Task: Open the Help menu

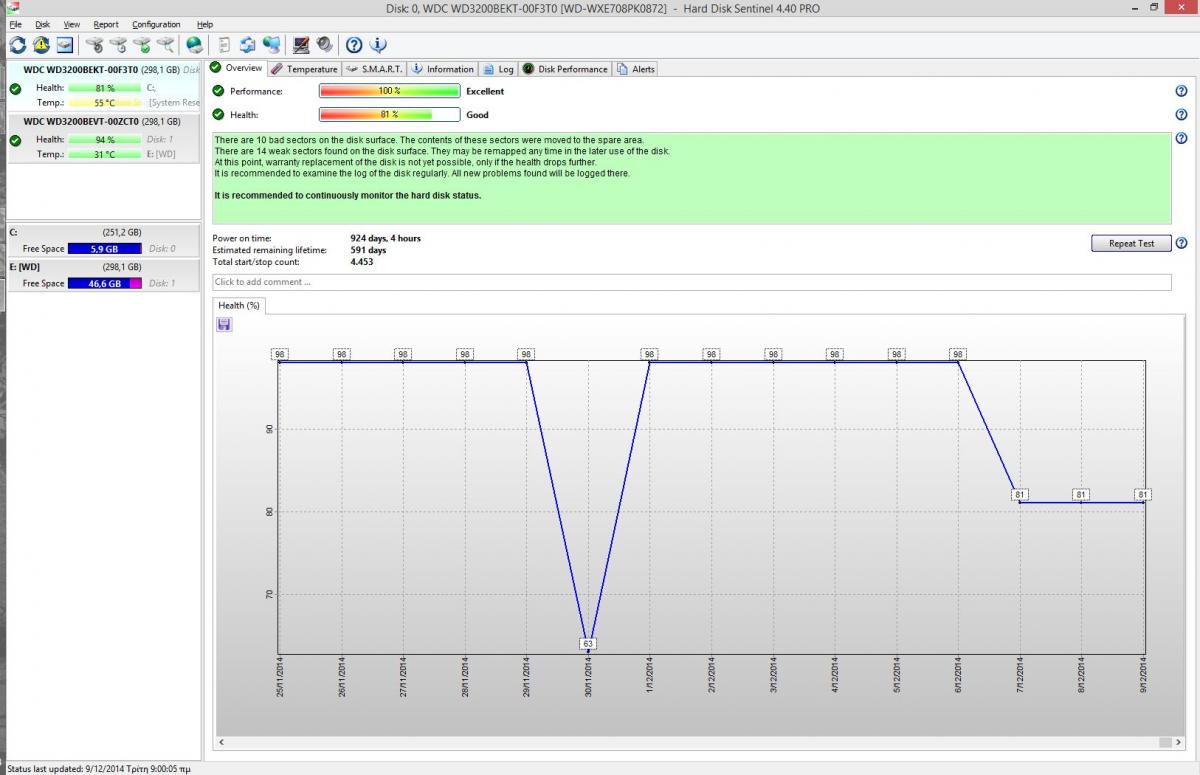Action: click(205, 24)
